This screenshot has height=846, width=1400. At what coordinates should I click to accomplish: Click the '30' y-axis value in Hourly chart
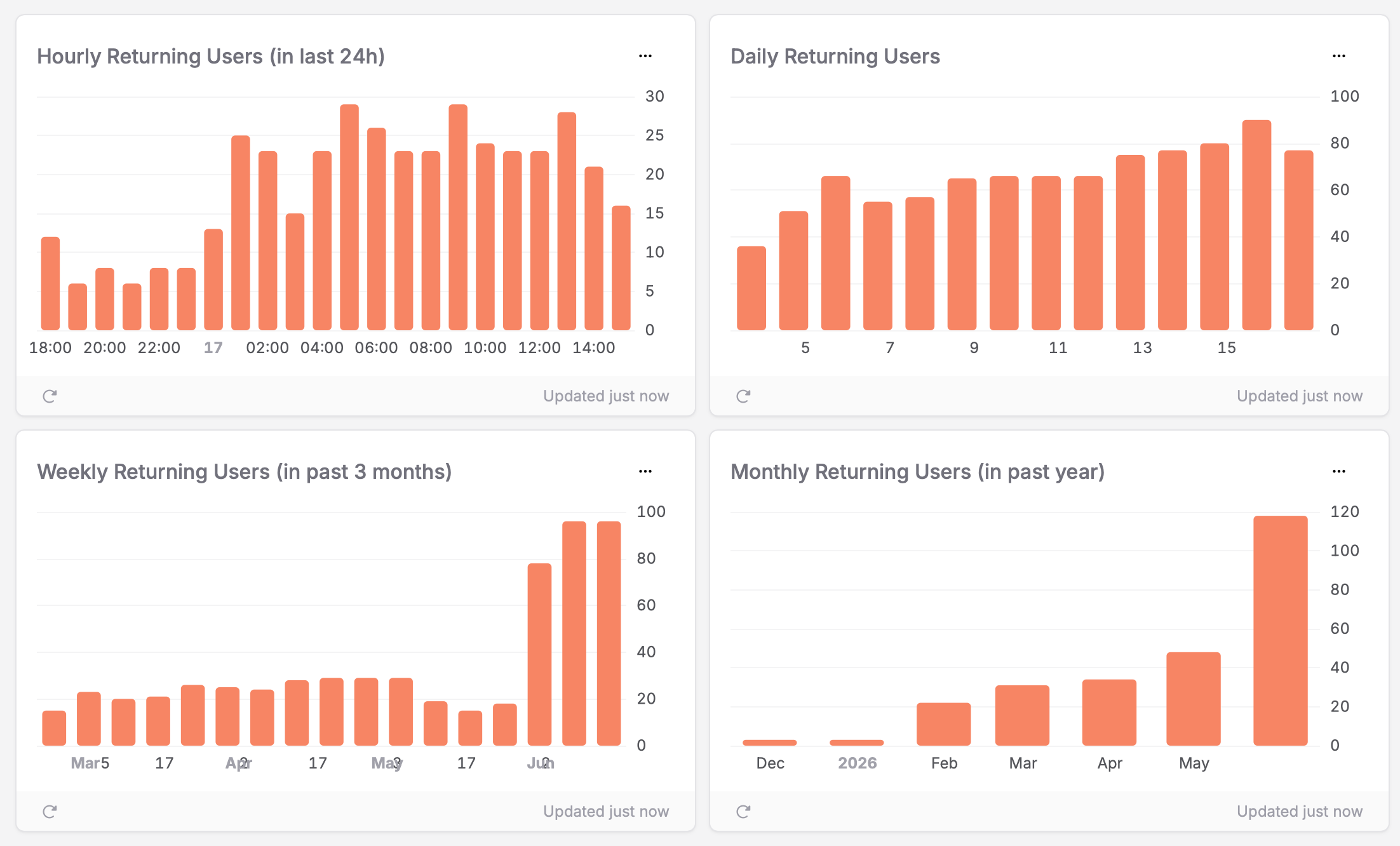tap(655, 97)
